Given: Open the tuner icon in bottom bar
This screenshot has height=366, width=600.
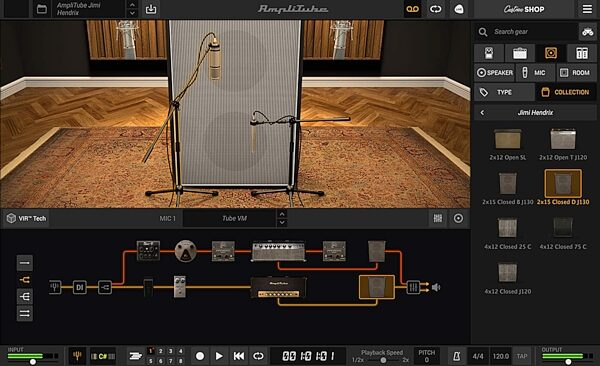Looking at the screenshot, I should point(78,356).
